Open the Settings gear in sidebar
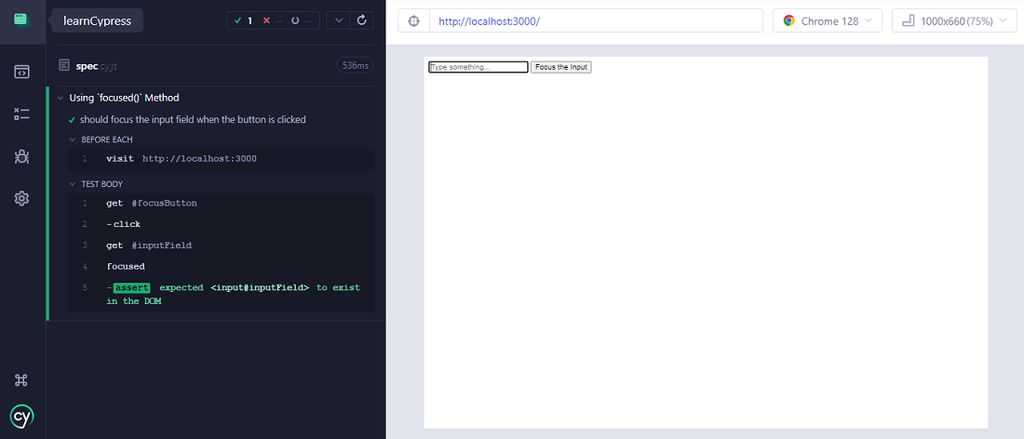Screen dimensions: 1024x439 [22, 198]
